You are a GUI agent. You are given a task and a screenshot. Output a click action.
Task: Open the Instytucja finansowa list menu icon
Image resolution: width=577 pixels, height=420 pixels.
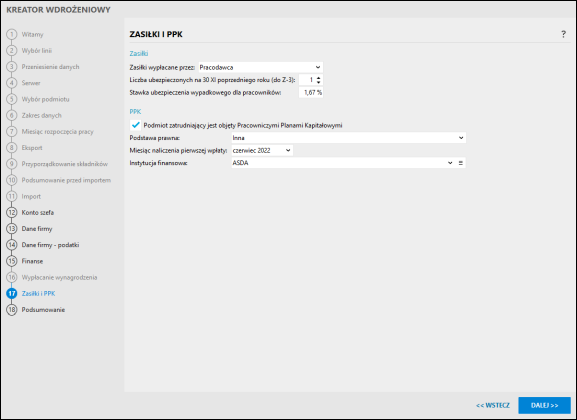pos(461,163)
